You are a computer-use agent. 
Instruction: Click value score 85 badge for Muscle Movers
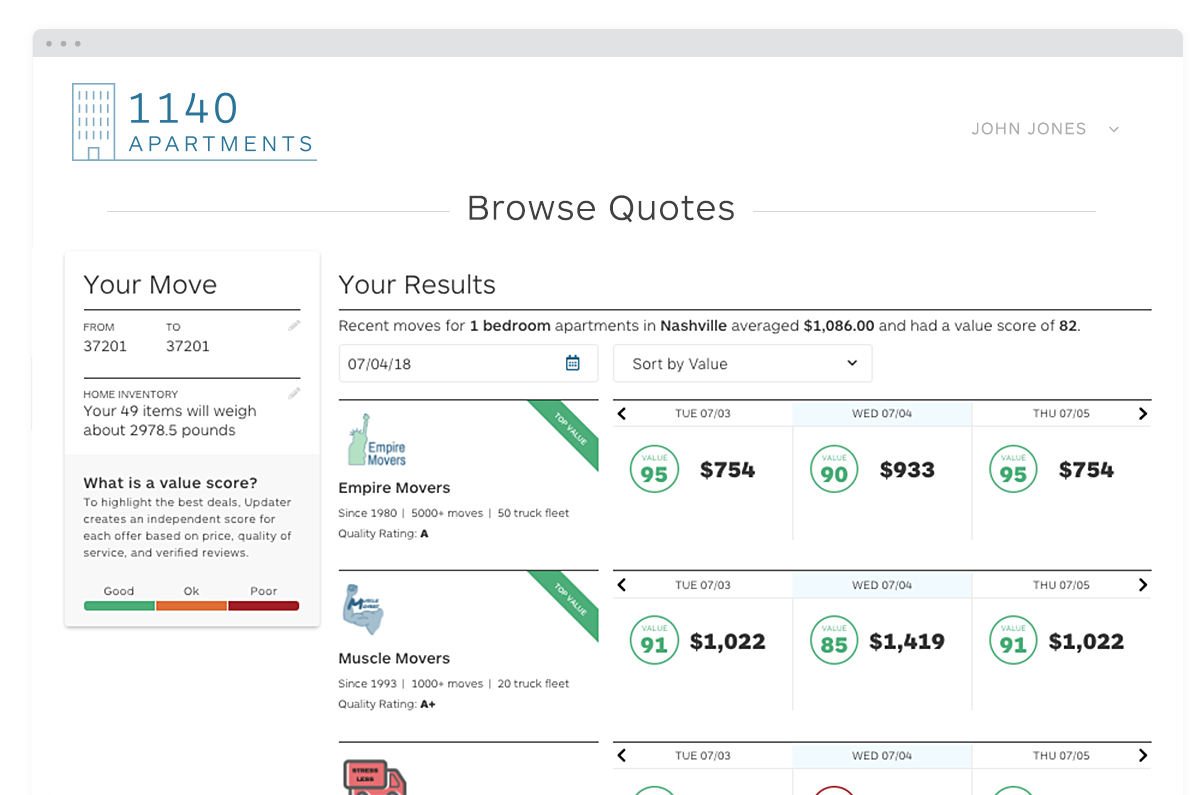point(834,641)
